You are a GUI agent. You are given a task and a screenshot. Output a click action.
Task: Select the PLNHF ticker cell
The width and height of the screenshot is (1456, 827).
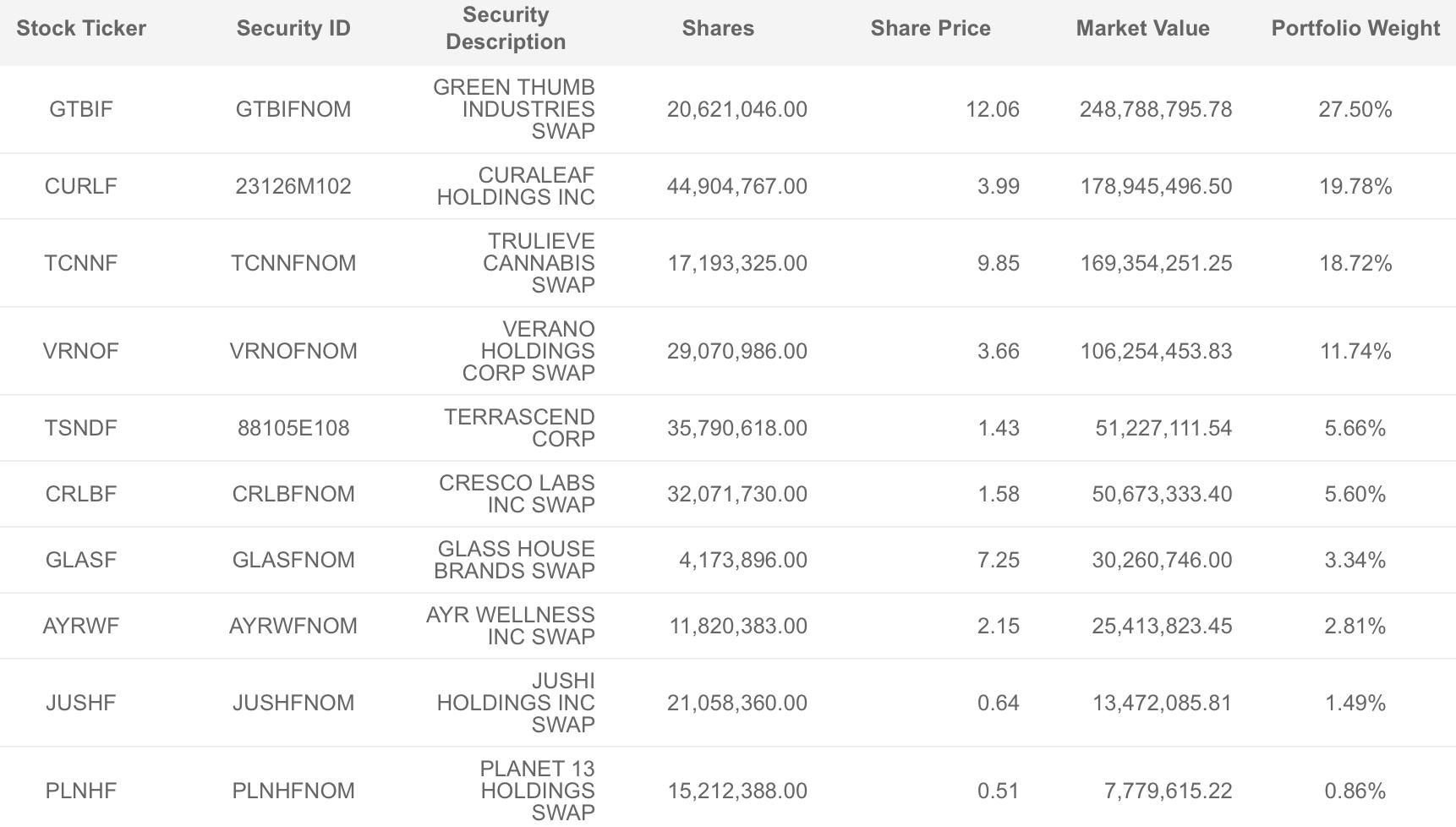tap(81, 791)
